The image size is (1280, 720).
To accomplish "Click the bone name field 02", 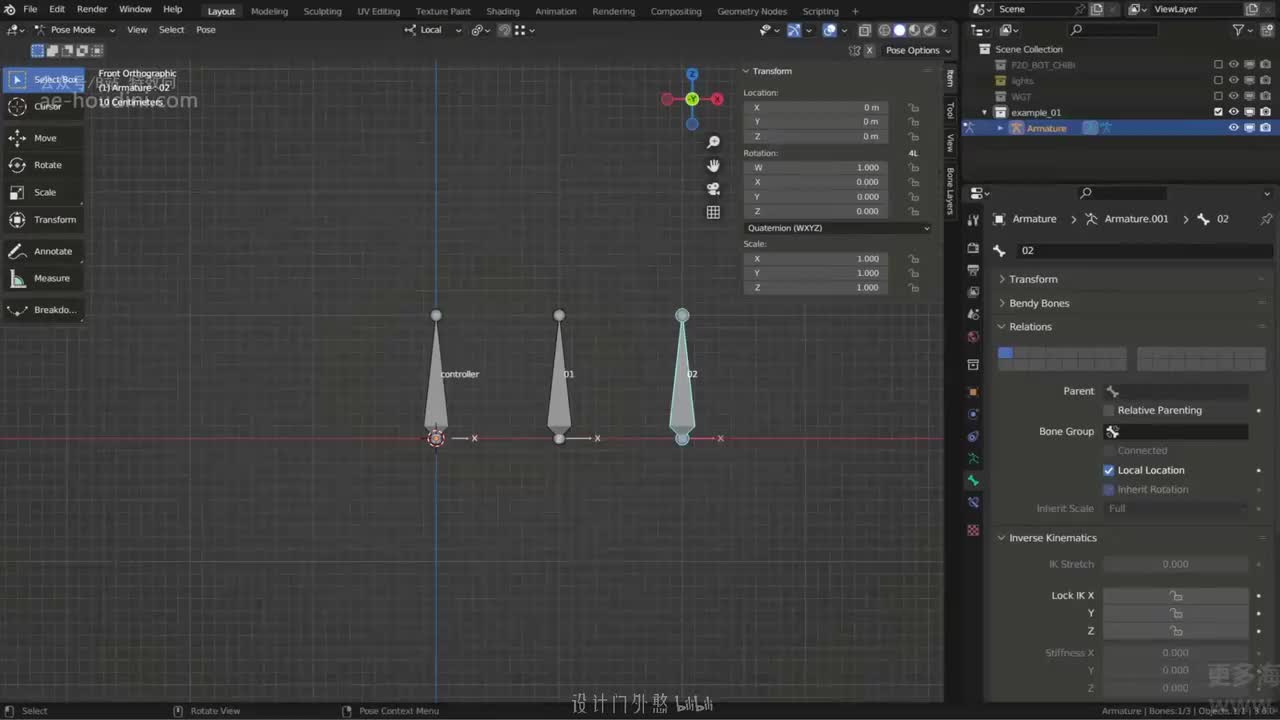I will click(x=1146, y=250).
